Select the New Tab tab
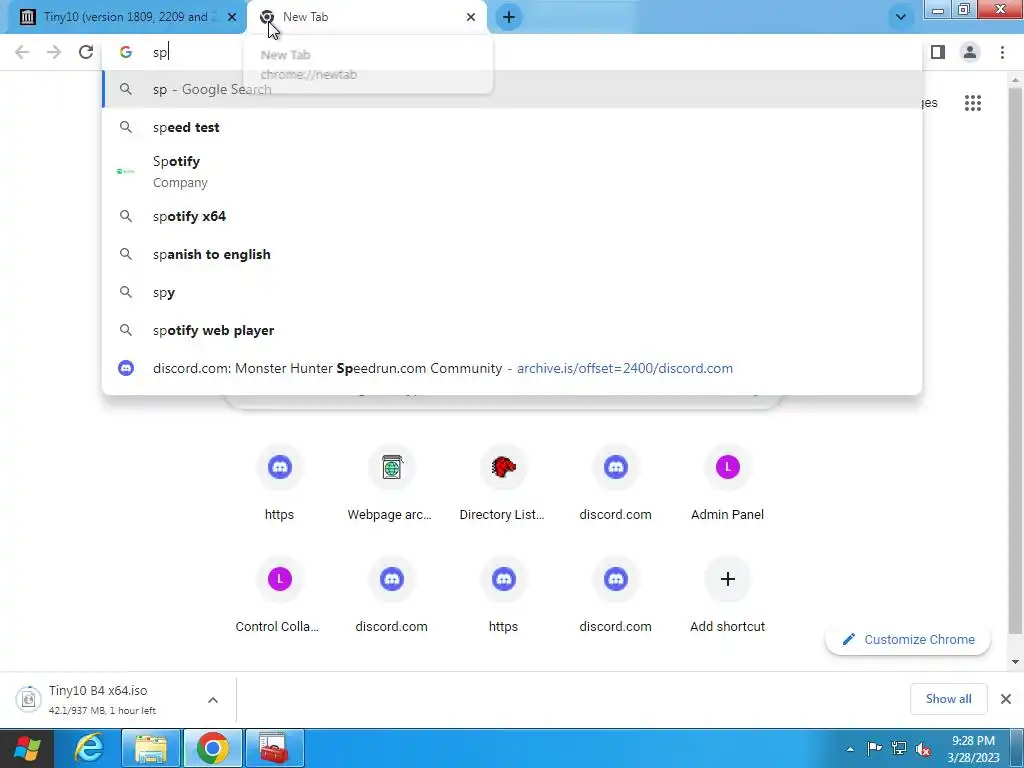 [367, 17]
